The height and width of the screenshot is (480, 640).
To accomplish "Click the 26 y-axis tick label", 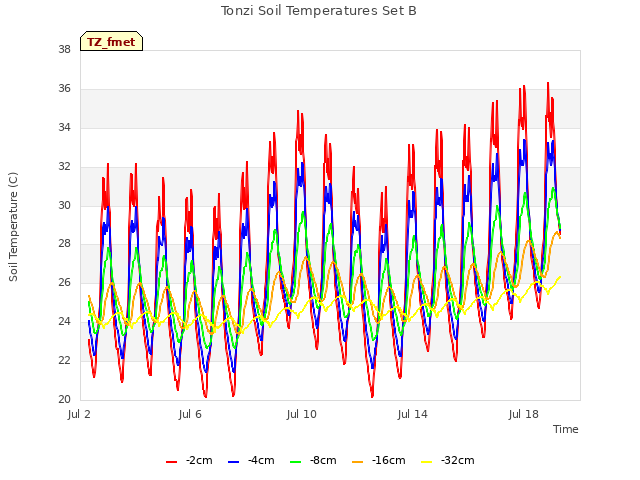I will [64, 282].
